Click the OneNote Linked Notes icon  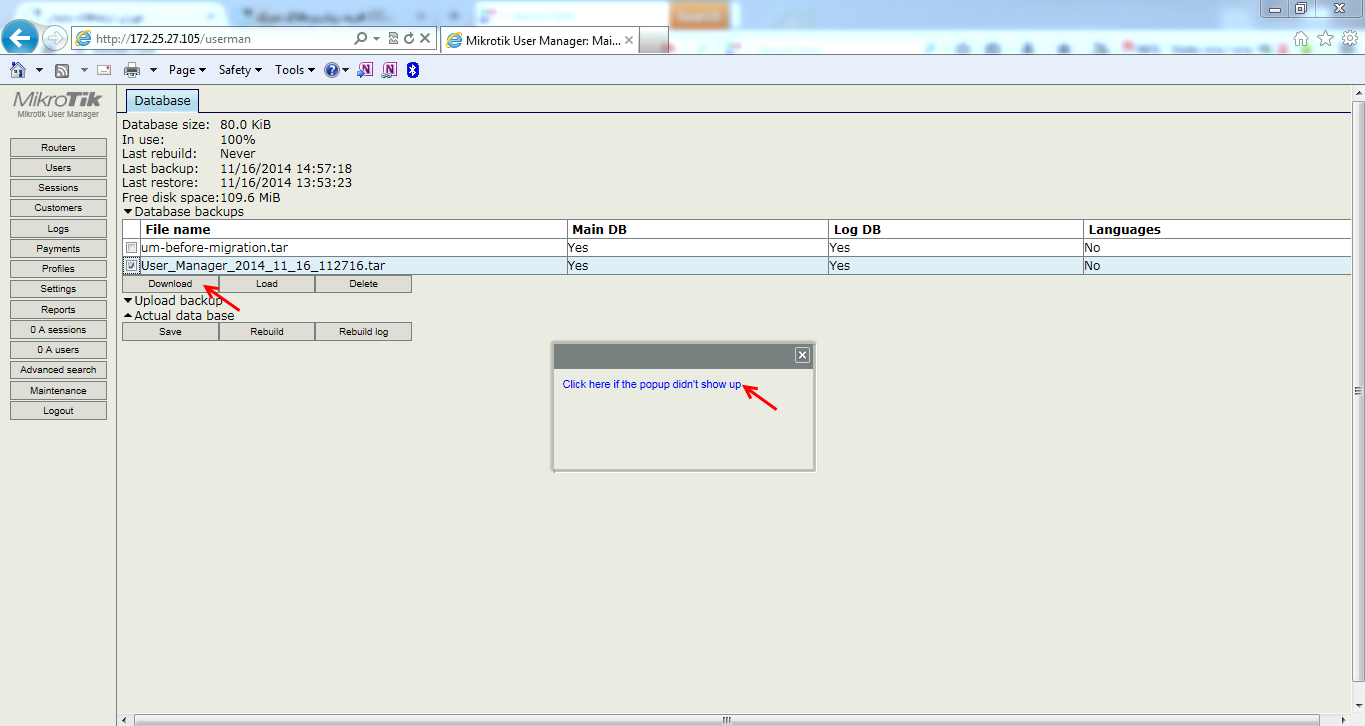click(x=389, y=69)
